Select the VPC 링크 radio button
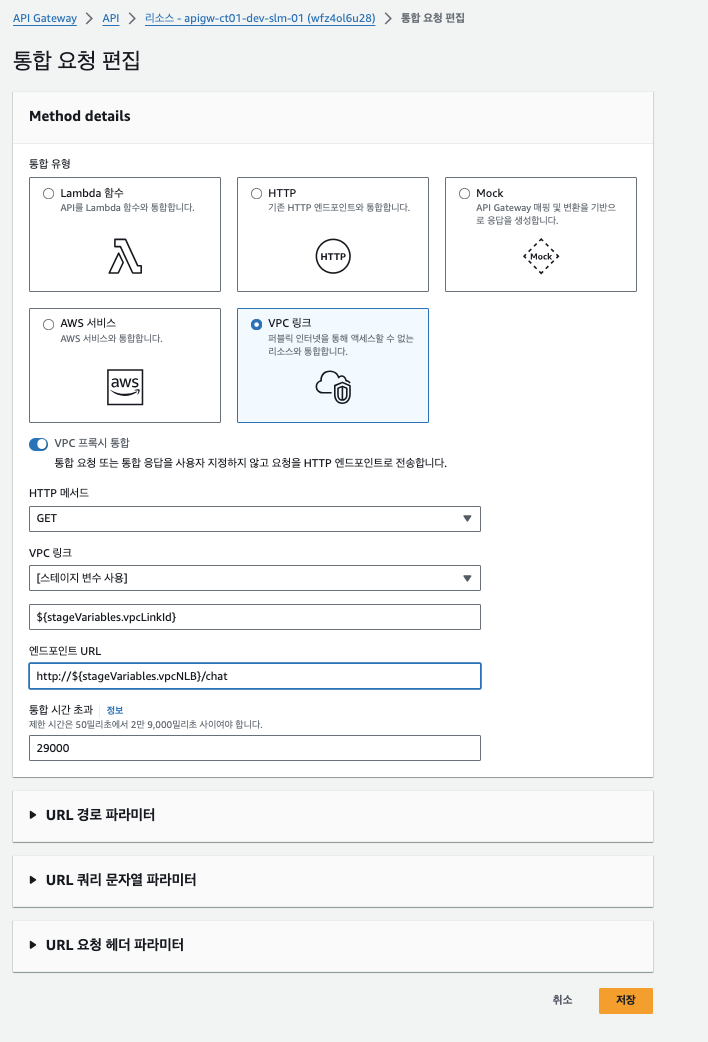 pyautogui.click(x=257, y=324)
